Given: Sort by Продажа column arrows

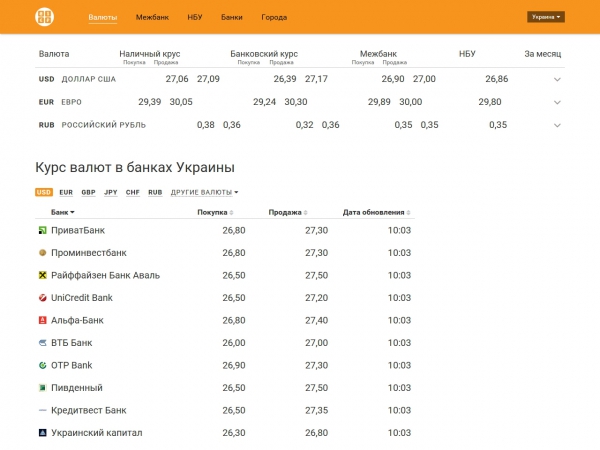Looking at the screenshot, I should point(305,213).
